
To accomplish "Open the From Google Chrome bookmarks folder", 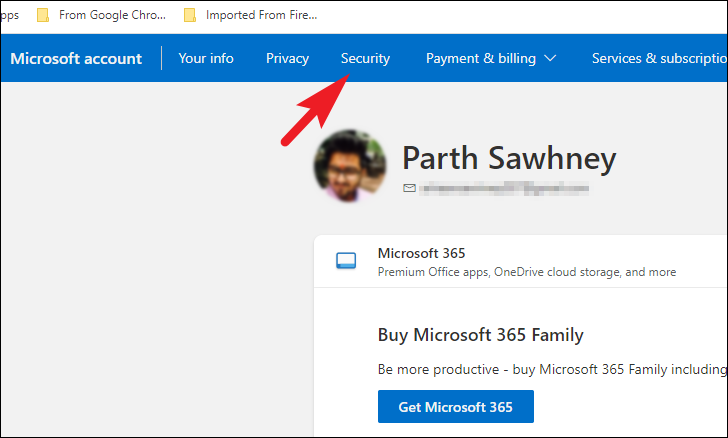I will (102, 15).
